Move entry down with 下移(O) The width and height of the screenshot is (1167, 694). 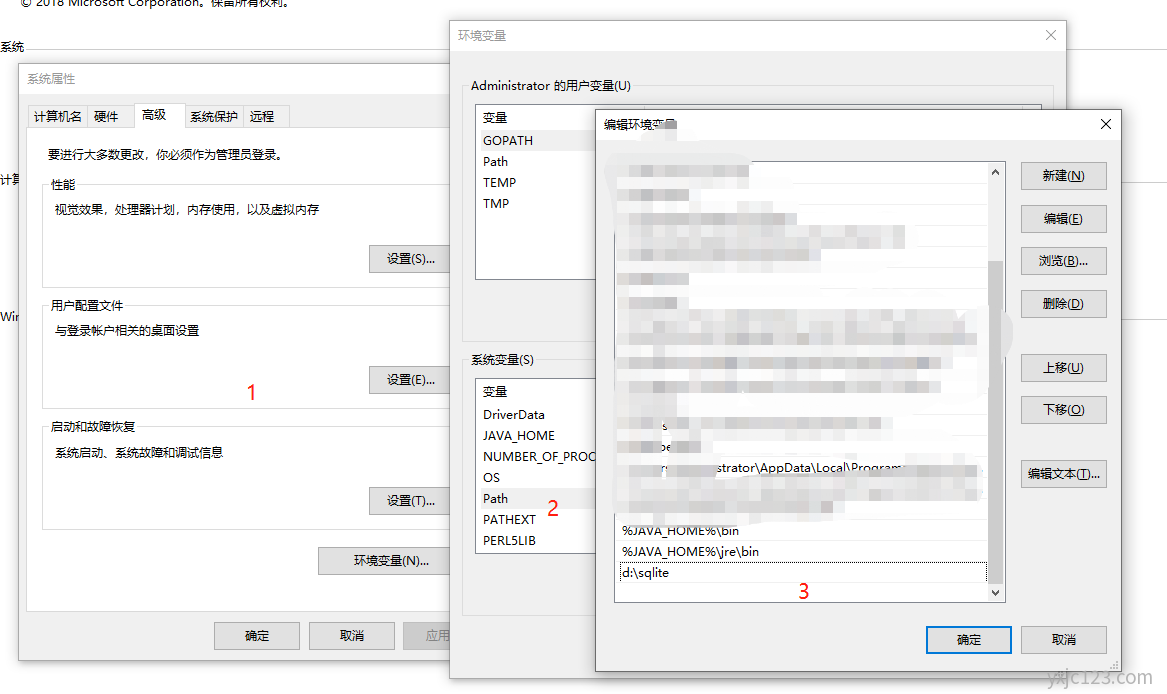[1063, 410]
